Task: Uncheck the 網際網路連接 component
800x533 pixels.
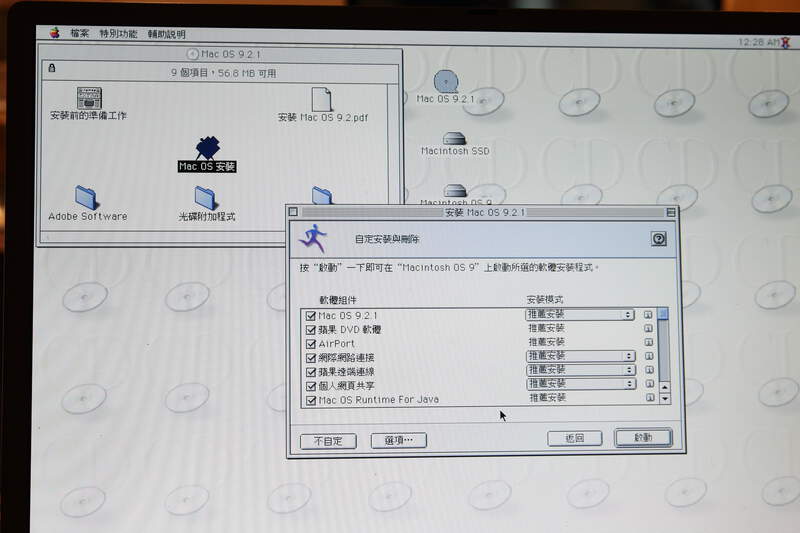Action: point(311,358)
